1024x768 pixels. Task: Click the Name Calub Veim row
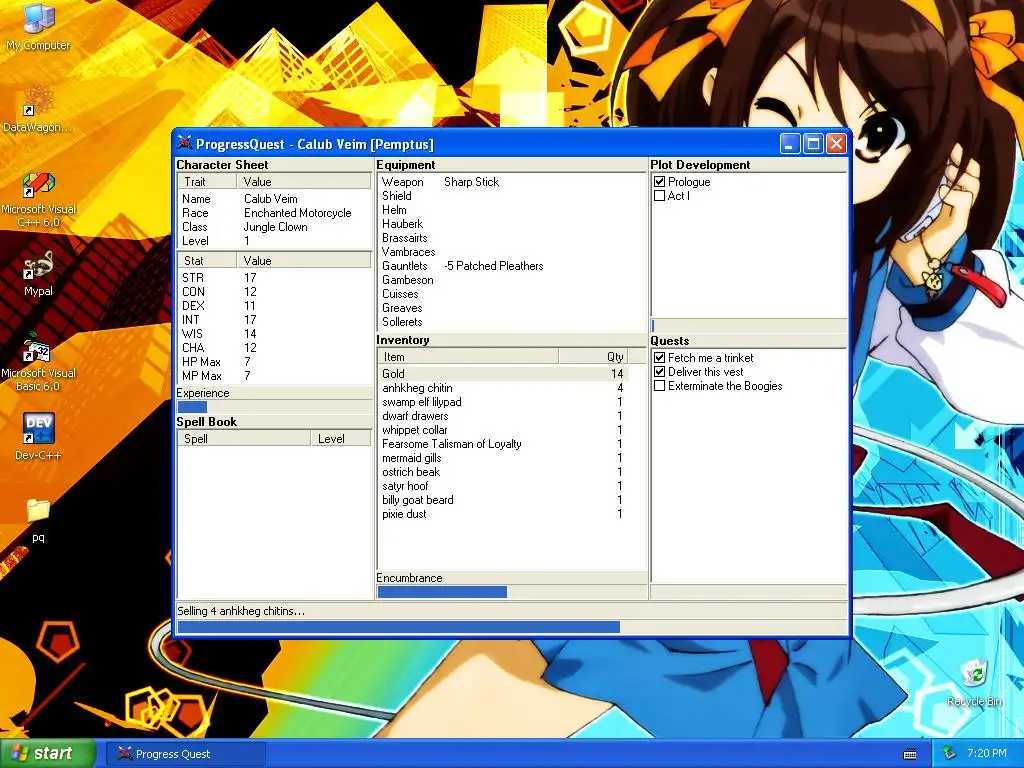coord(274,199)
